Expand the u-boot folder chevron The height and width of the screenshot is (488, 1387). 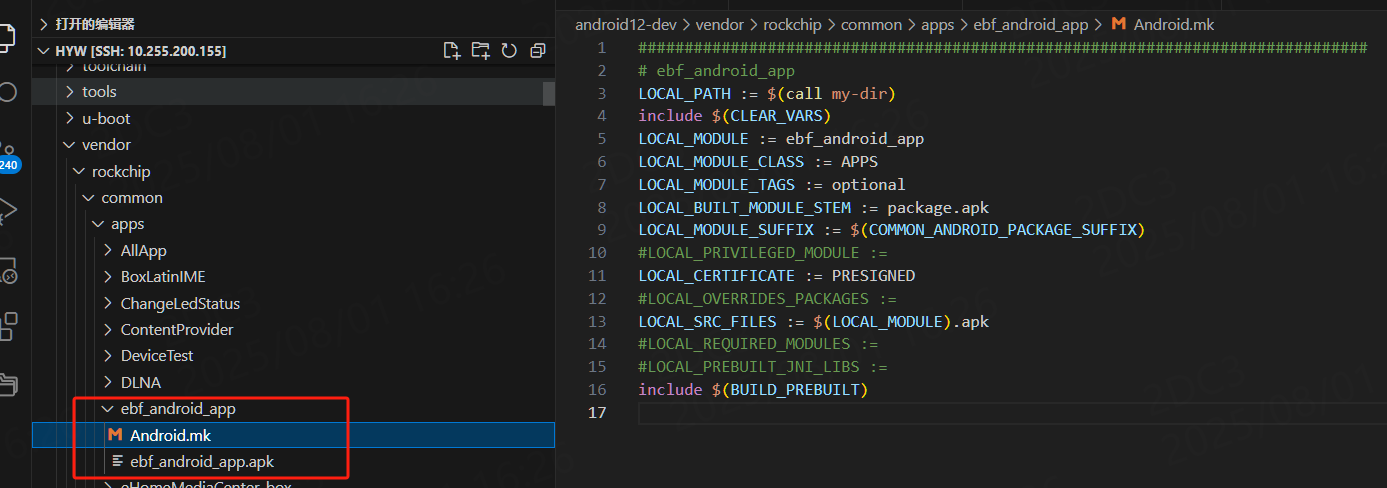(69, 118)
